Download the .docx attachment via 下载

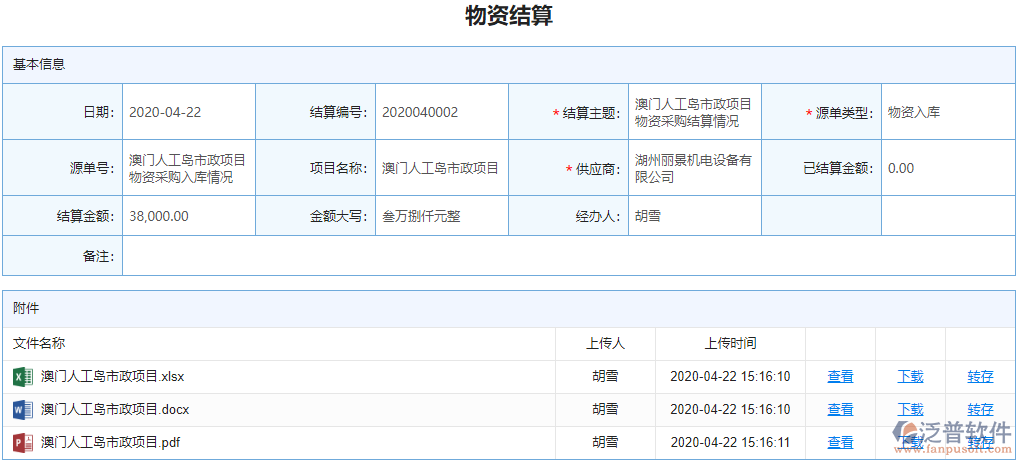tap(910, 410)
